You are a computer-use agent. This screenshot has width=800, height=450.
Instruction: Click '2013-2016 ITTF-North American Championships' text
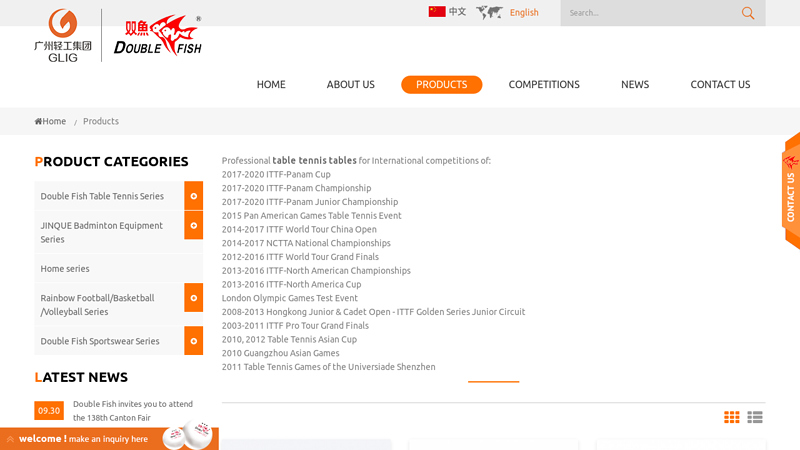316,271
